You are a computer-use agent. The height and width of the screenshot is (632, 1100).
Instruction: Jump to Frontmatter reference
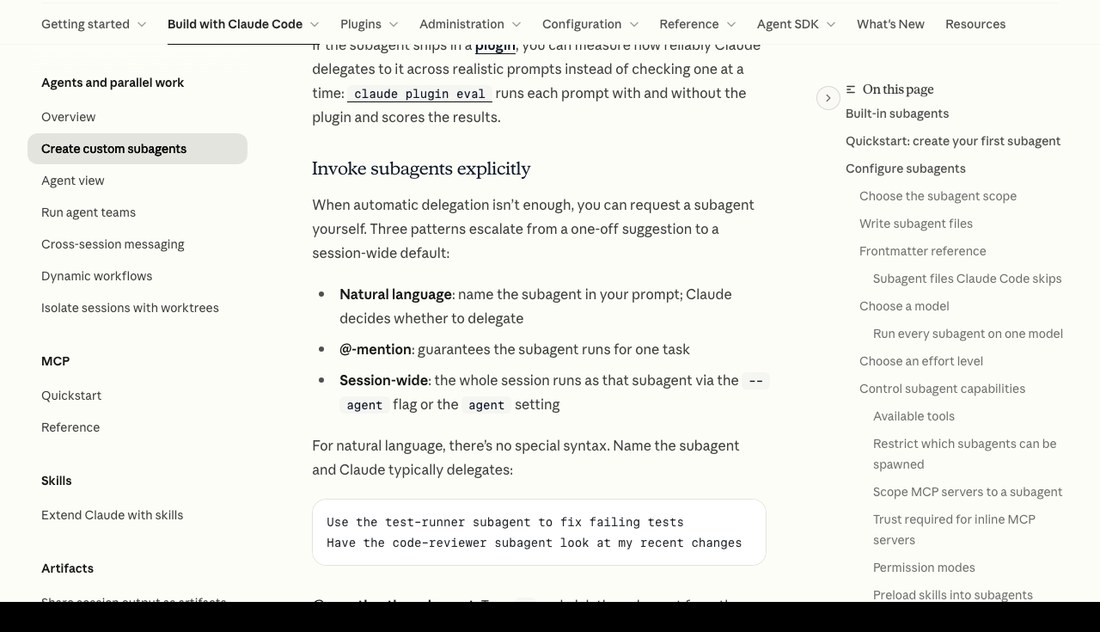click(923, 251)
